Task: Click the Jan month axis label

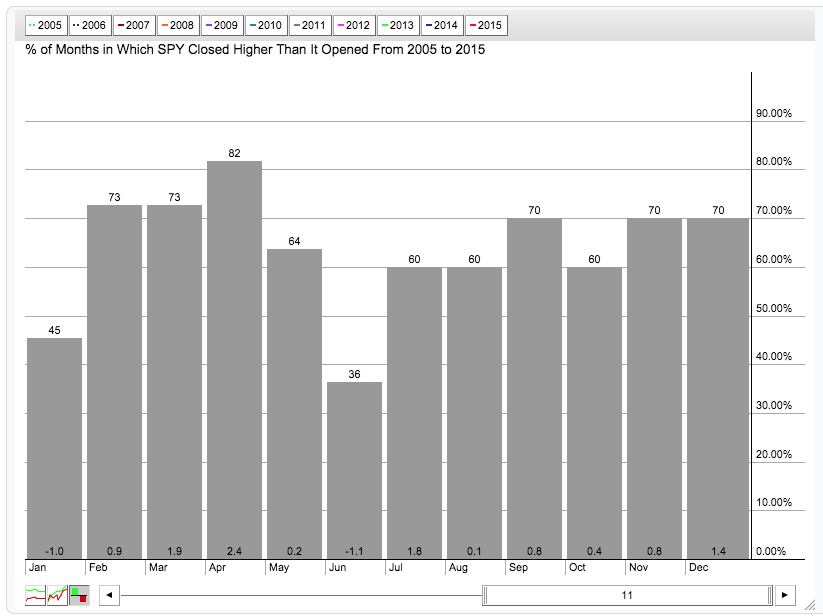Action: click(x=37, y=567)
